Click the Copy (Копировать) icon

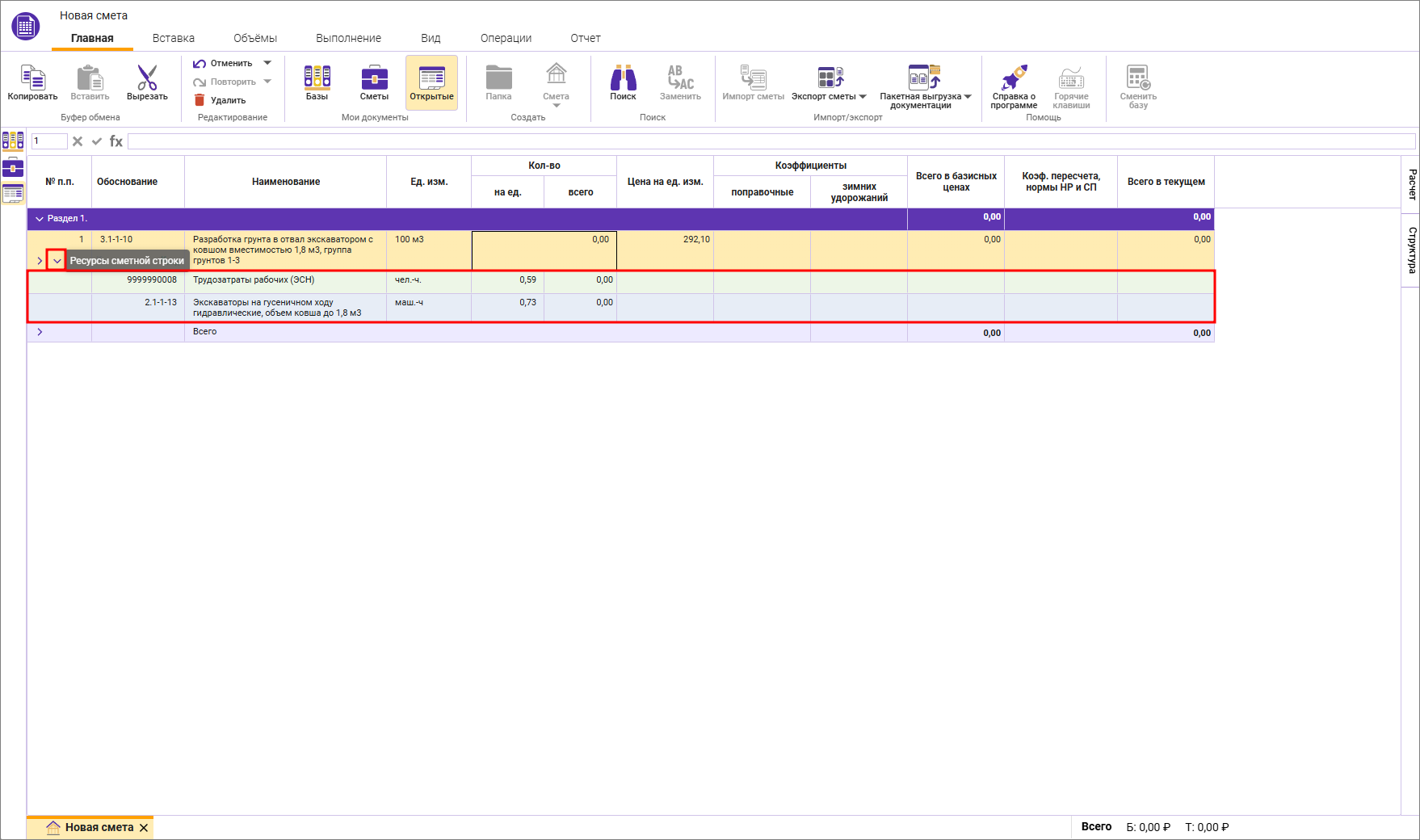pyautogui.click(x=32, y=78)
